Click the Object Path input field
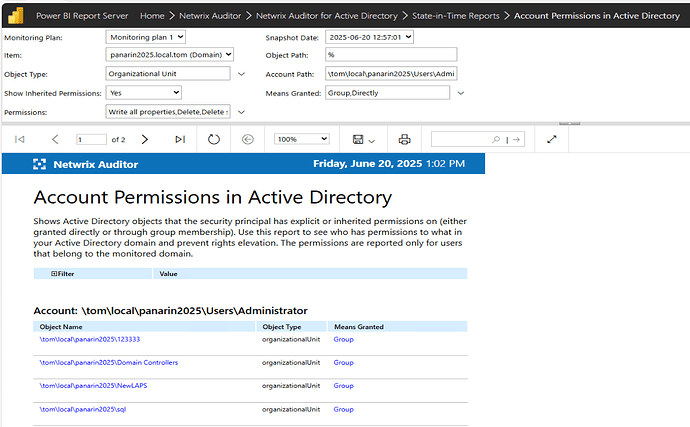 tap(391, 55)
